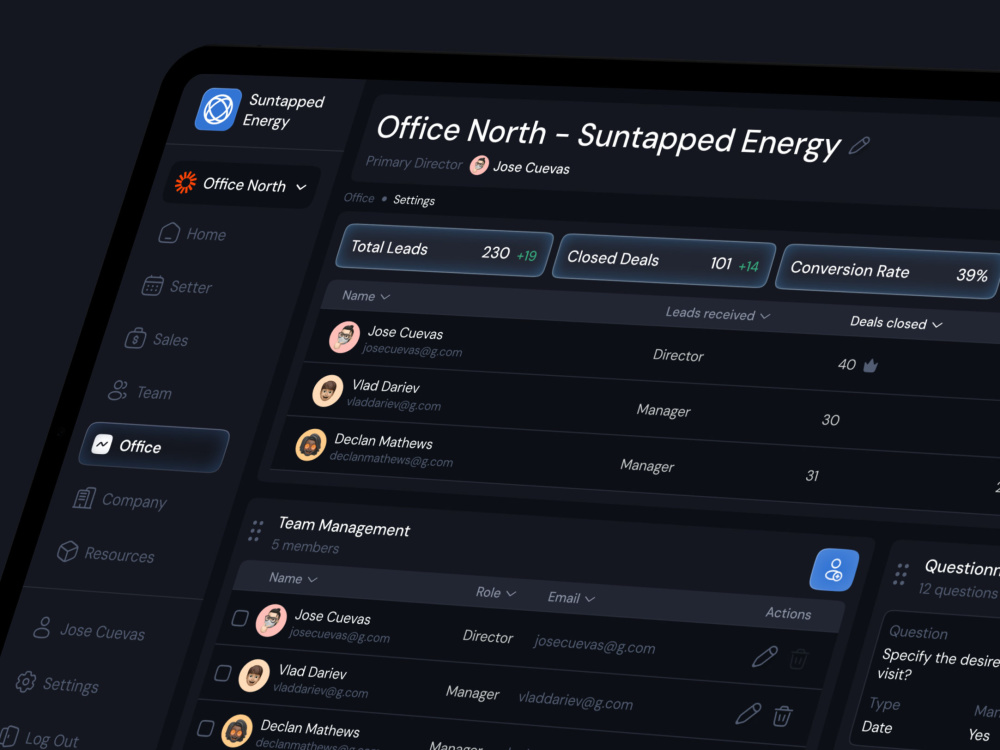Click the Company building icon
Image resolution: width=1000 pixels, height=750 pixels.
tap(84, 497)
